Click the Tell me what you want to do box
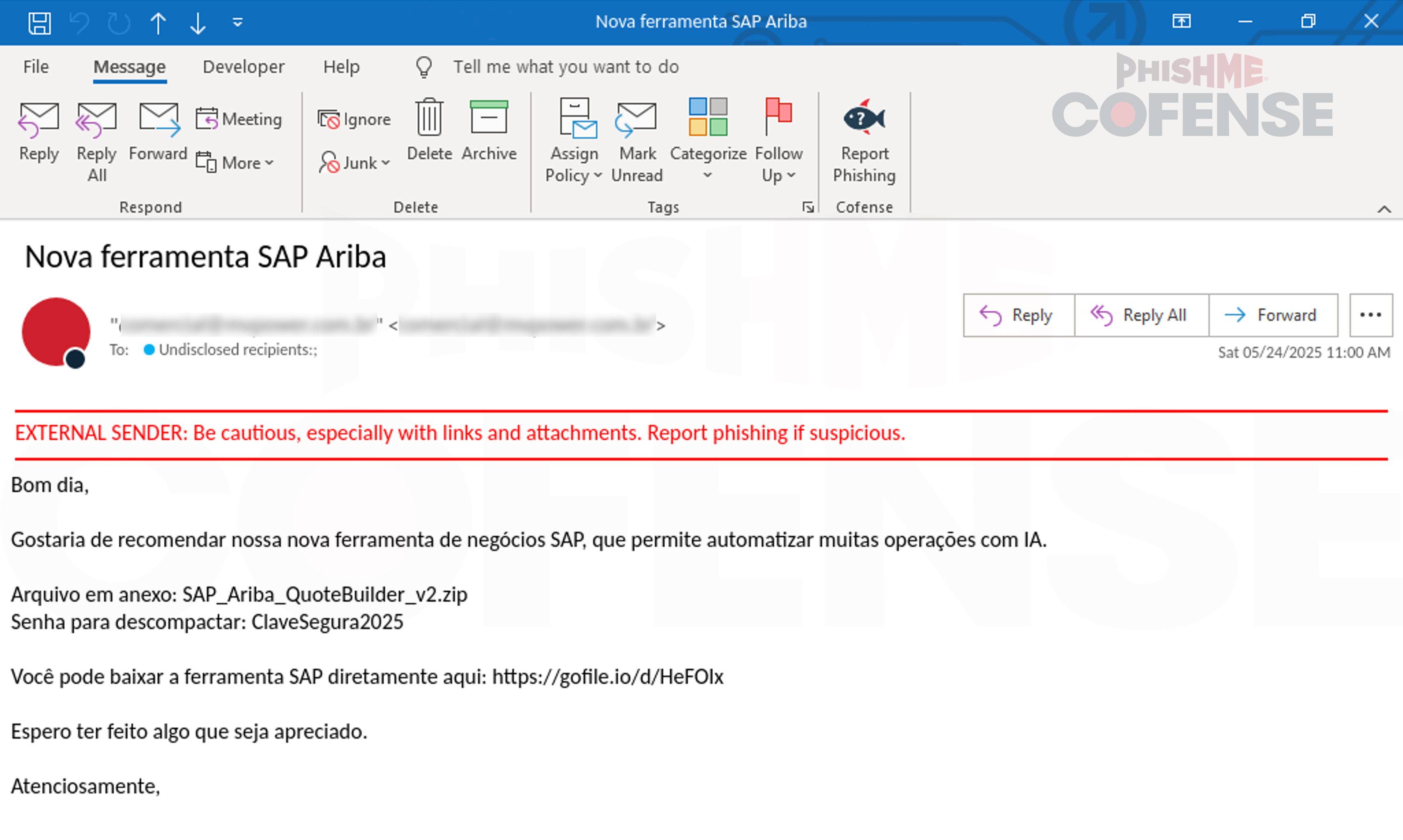 click(x=566, y=67)
